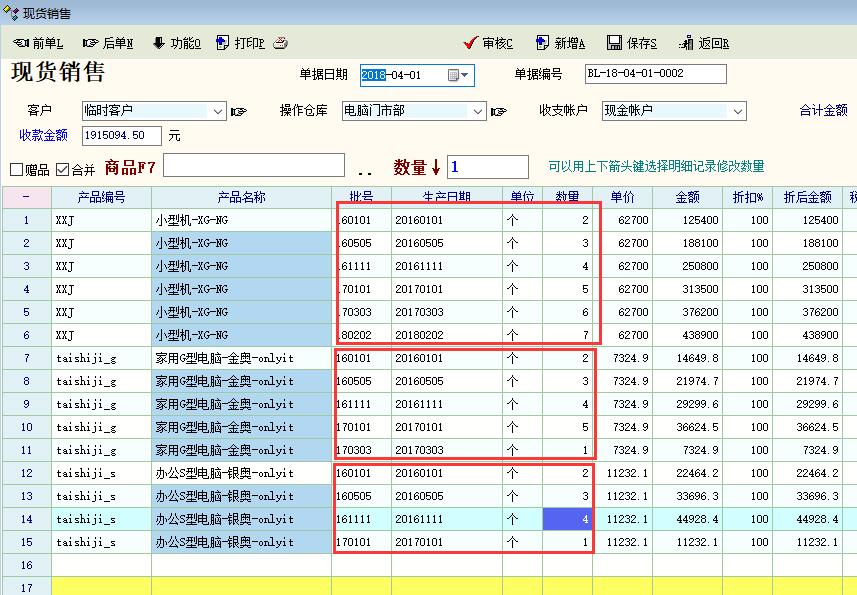Click 返回 to go back
This screenshot has height=595, width=857.
pyautogui.click(x=704, y=43)
